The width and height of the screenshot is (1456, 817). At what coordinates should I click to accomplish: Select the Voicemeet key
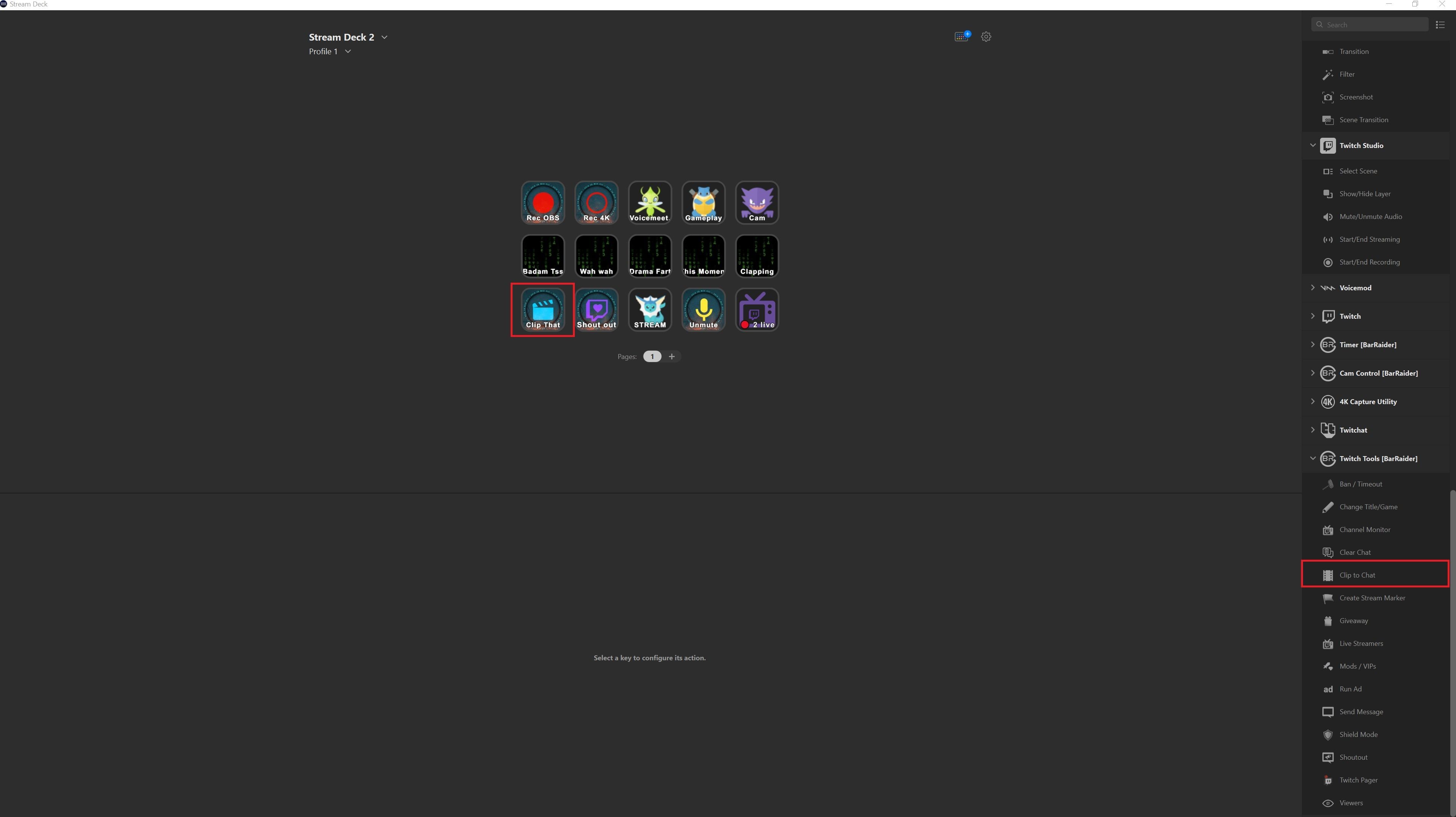[650, 202]
